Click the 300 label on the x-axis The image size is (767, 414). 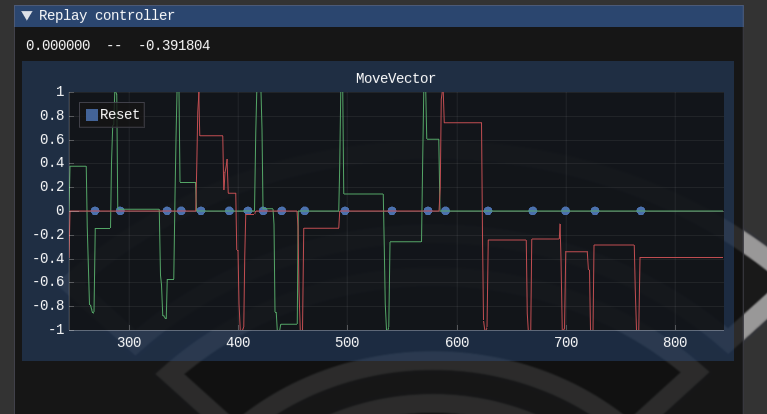tap(129, 342)
